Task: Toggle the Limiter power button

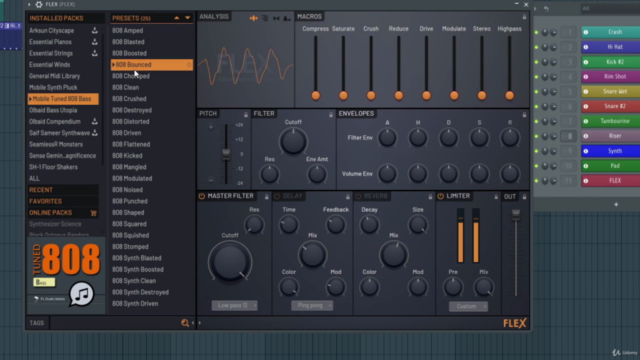Action: pyautogui.click(x=440, y=196)
